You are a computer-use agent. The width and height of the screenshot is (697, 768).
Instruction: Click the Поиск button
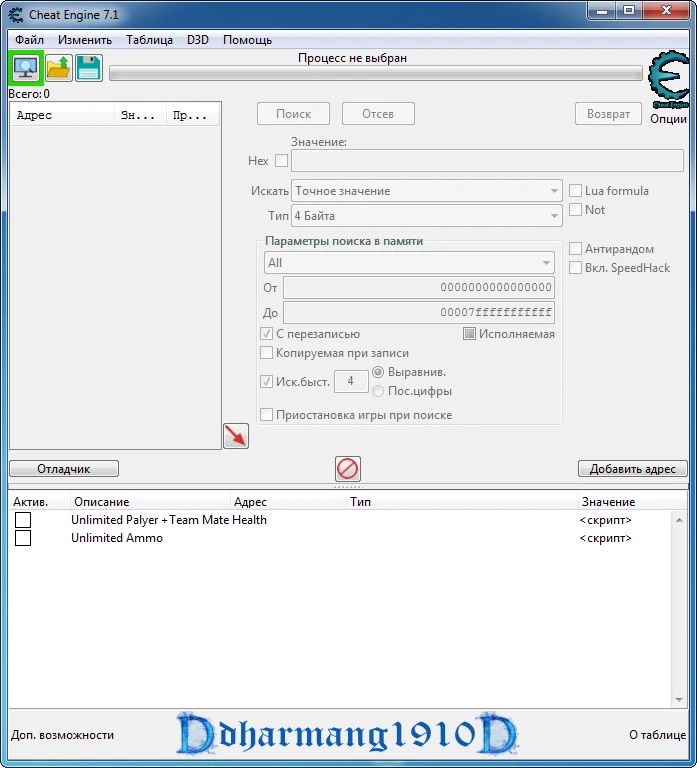pos(293,114)
